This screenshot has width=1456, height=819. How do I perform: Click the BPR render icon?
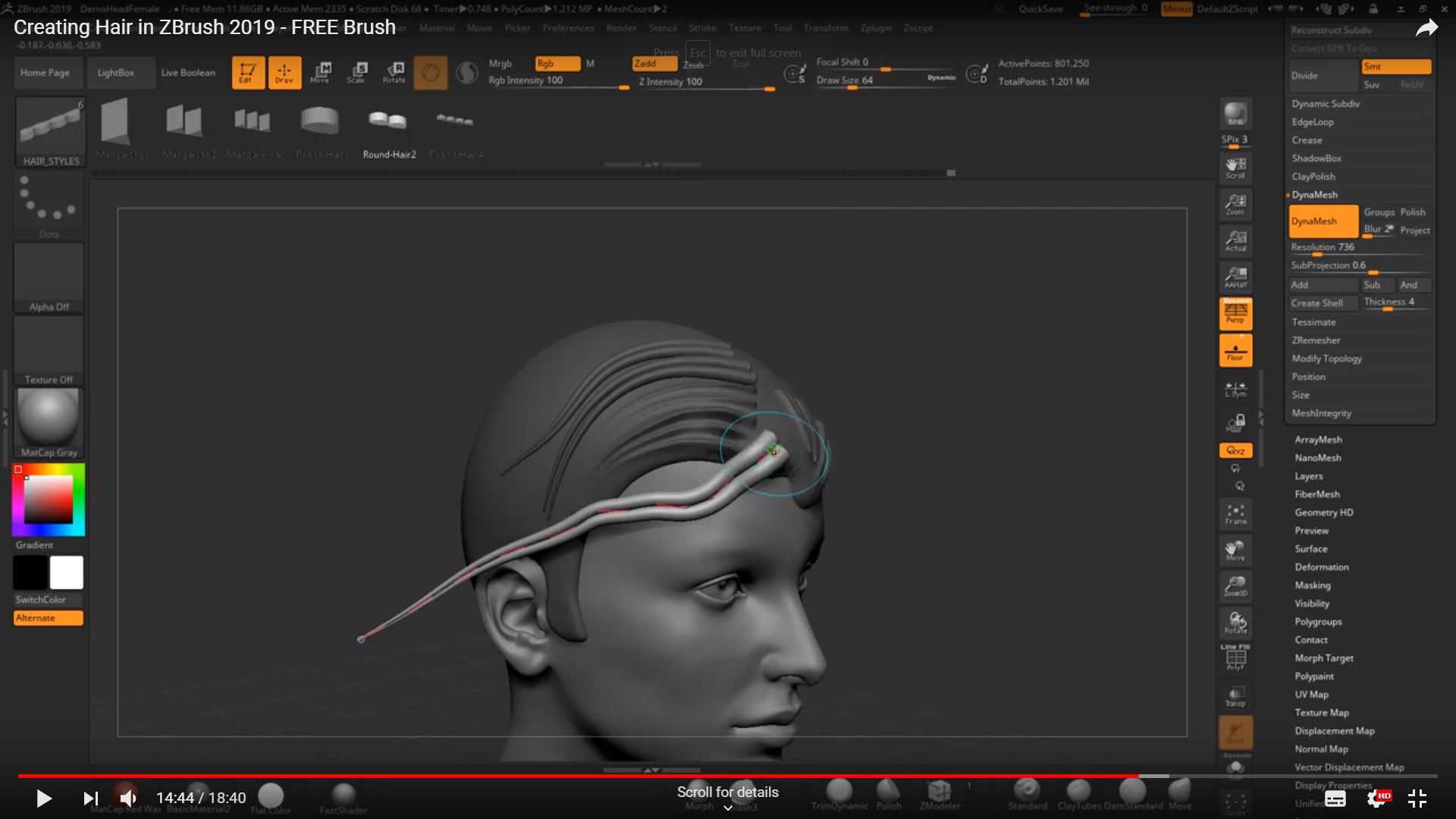point(1235,115)
